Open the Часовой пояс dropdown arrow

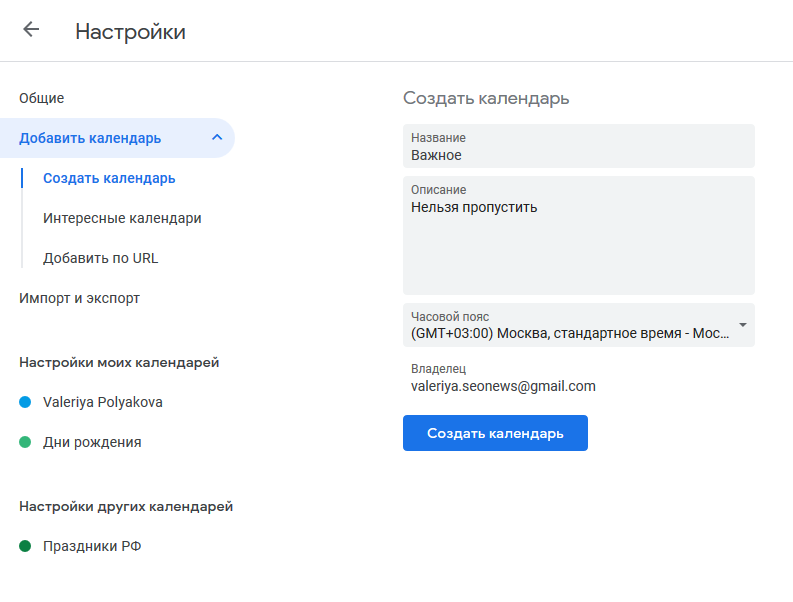742,325
